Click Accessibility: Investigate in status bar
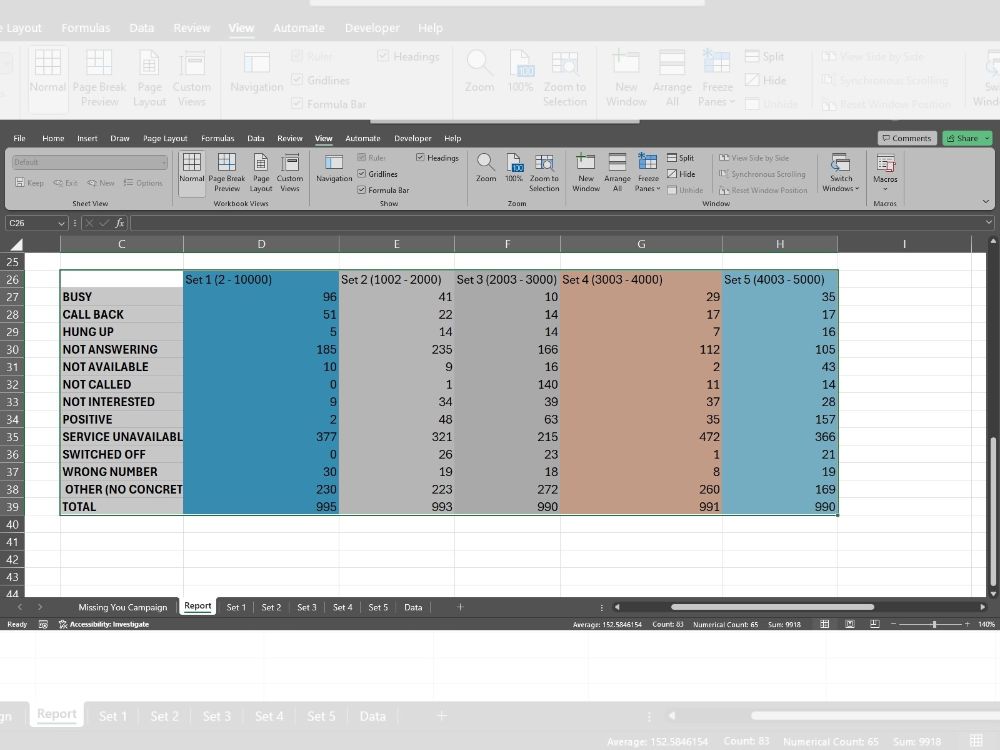Screen dimensions: 1000x750 (x=103, y=624)
